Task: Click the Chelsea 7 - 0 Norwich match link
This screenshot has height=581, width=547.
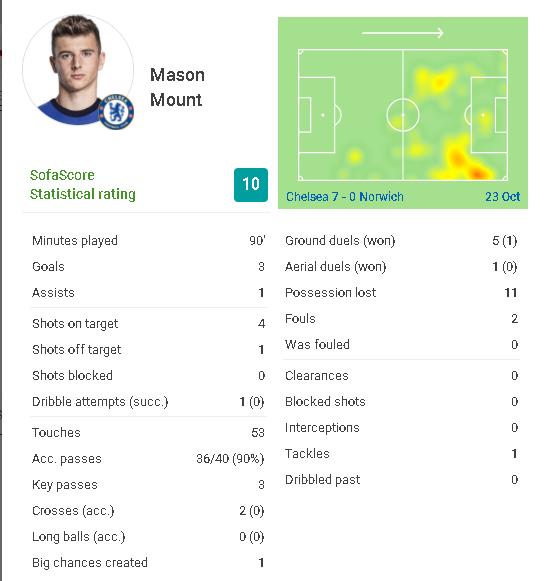Action: pos(345,196)
